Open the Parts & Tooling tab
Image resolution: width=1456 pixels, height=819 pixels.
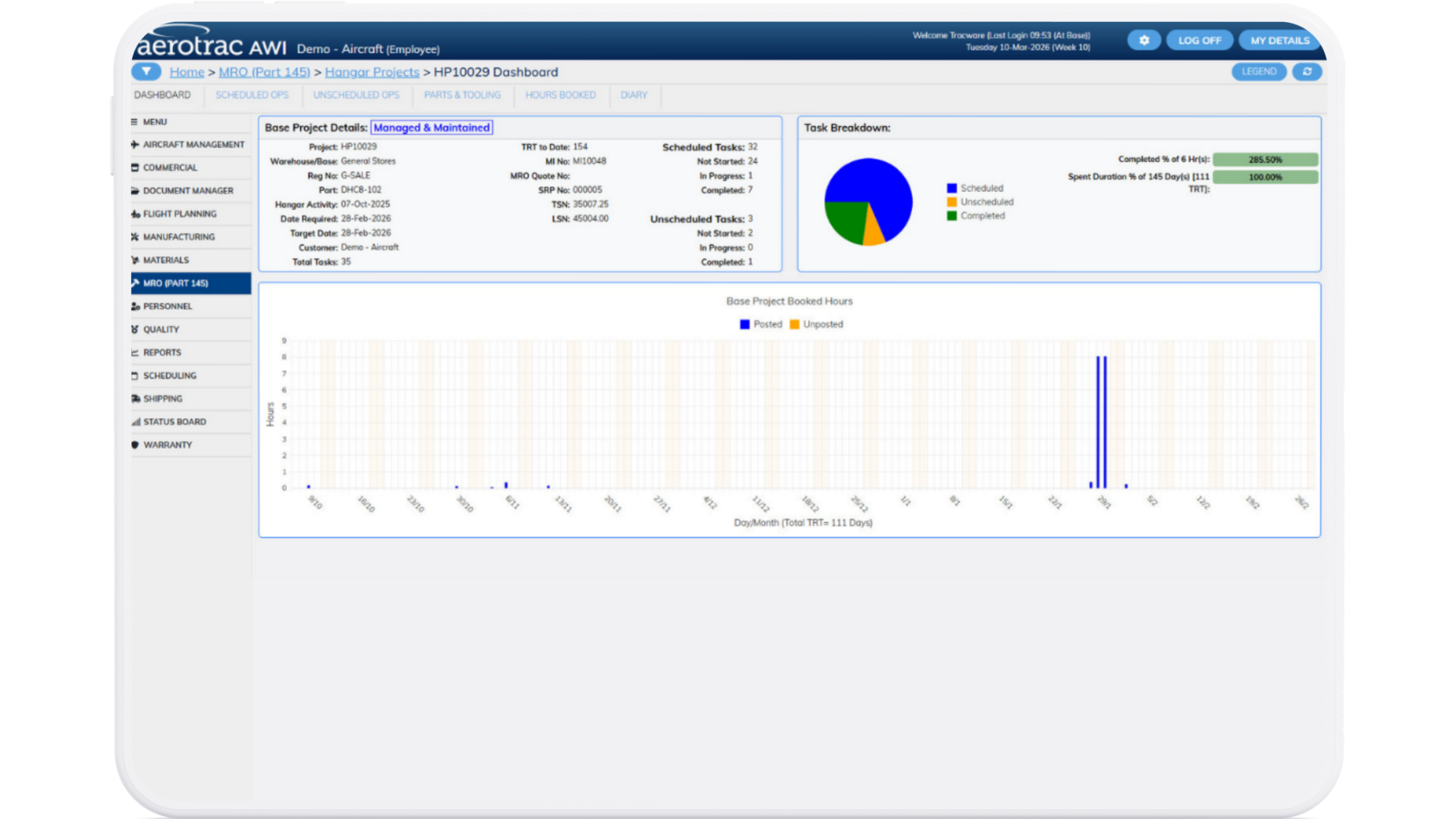click(462, 95)
